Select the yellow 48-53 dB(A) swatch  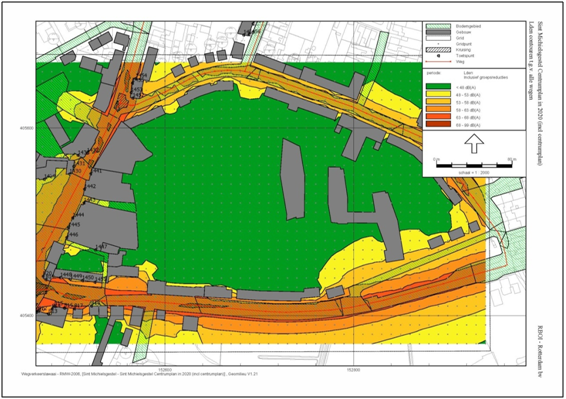438,95
